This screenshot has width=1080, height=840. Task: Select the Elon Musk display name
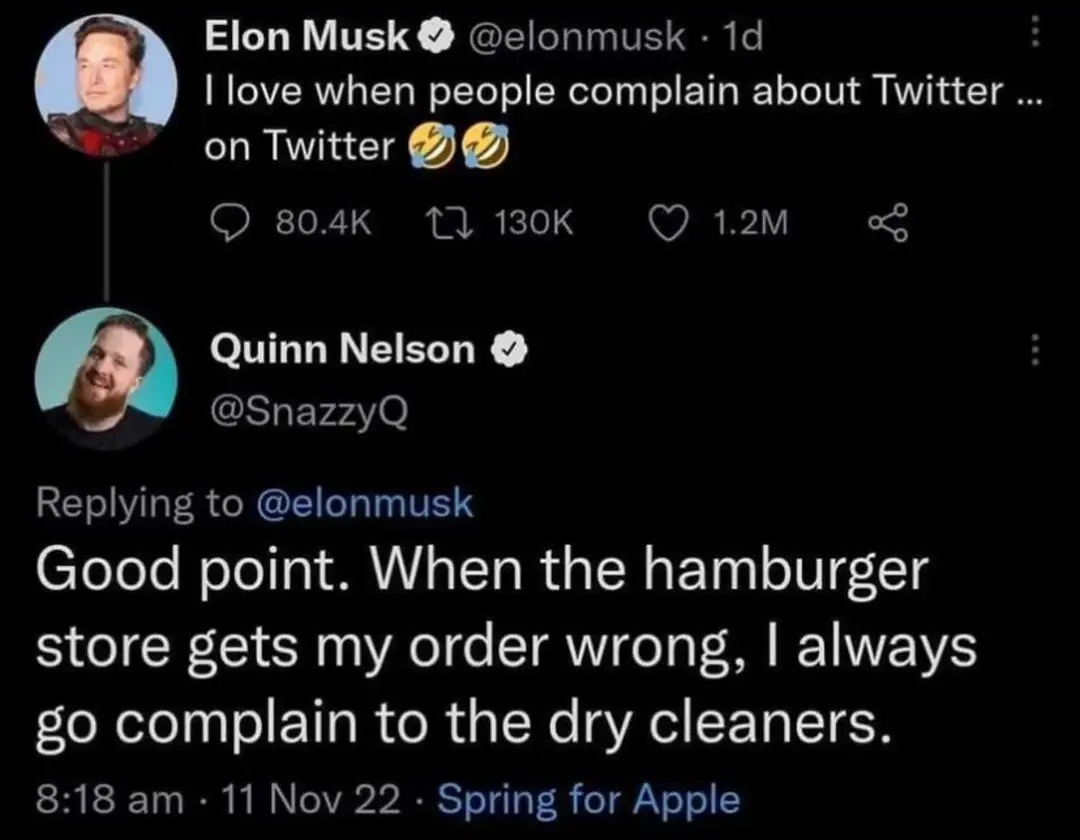306,36
